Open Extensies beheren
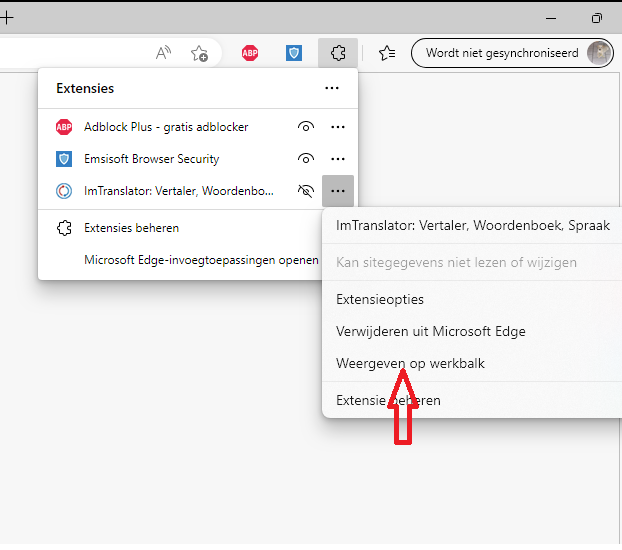This screenshot has height=550, width=622. (180, 228)
